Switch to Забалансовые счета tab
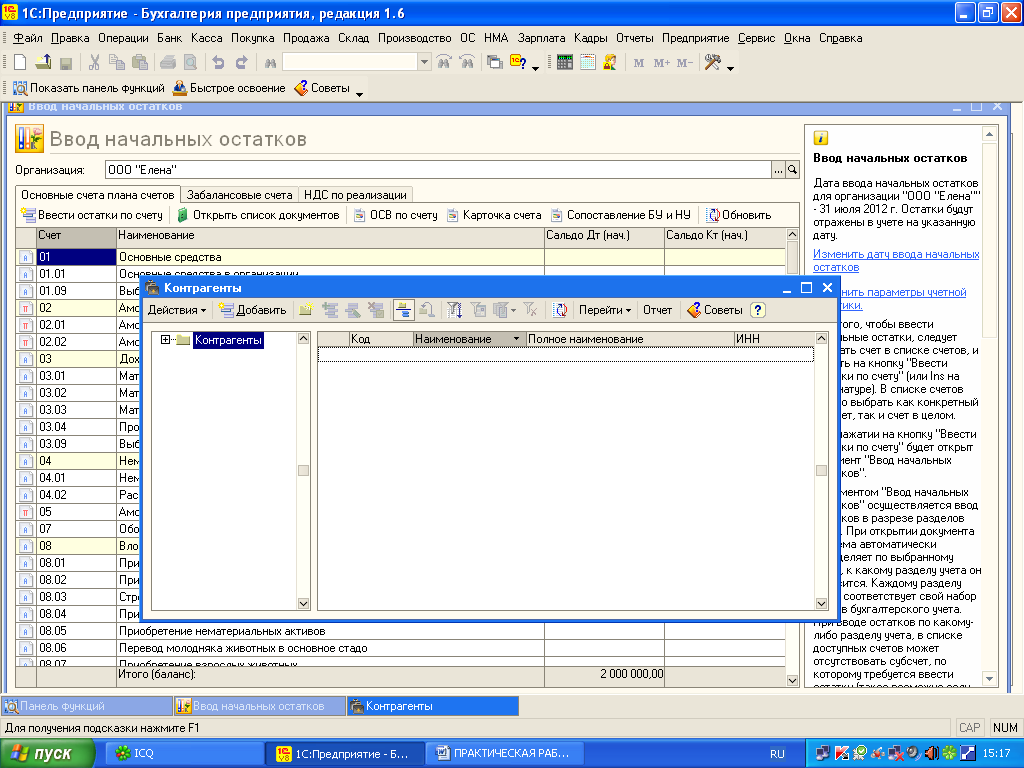Image resolution: width=1024 pixels, height=768 pixels. (x=239, y=195)
